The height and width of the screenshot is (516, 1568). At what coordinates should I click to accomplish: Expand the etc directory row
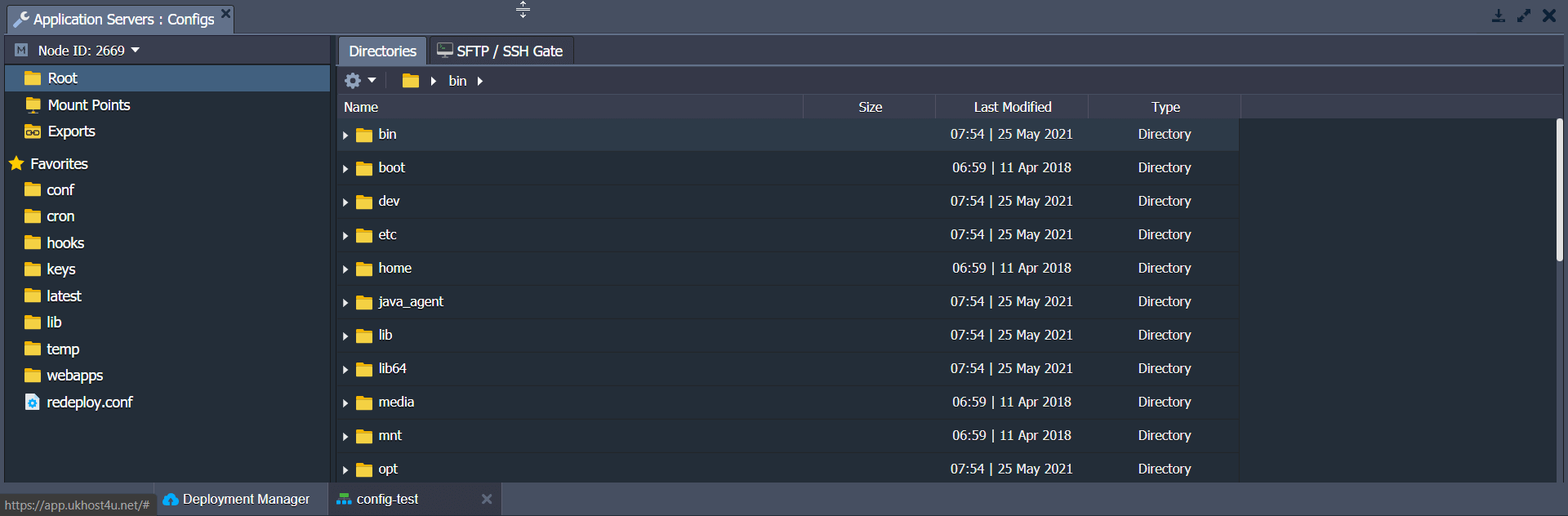[345, 236]
